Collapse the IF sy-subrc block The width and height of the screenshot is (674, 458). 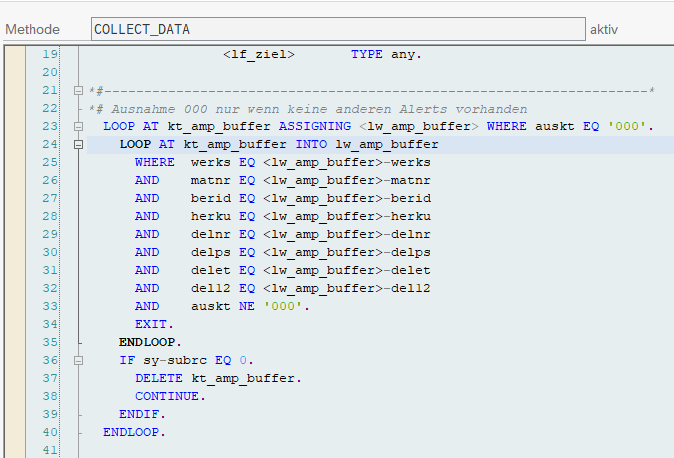(79, 361)
